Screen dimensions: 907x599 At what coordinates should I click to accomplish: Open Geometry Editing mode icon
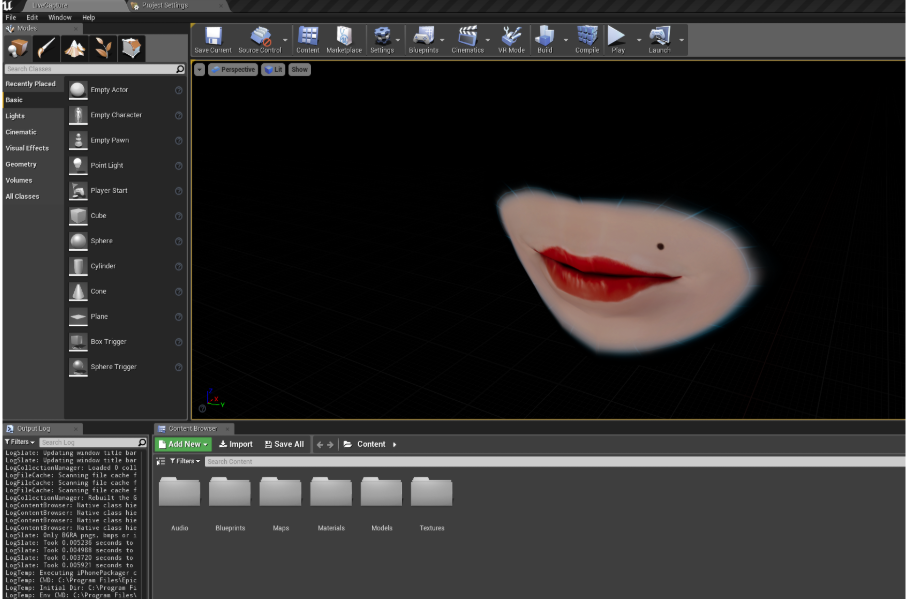tap(131, 48)
